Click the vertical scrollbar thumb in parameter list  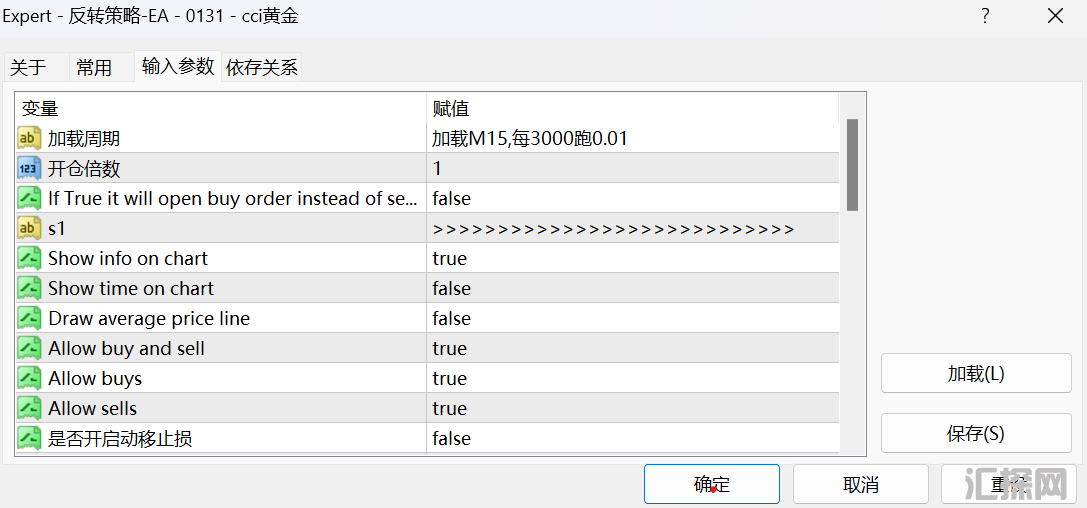(852, 165)
